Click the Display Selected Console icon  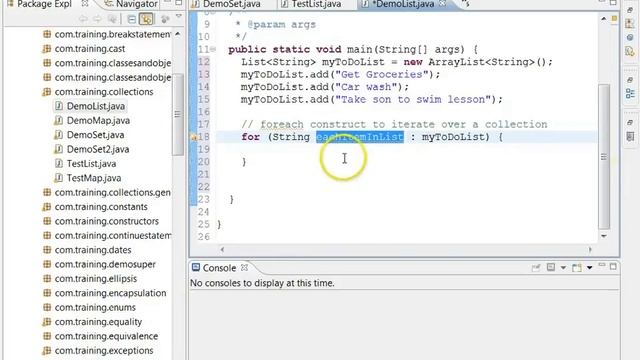pyautogui.click(x=551, y=267)
